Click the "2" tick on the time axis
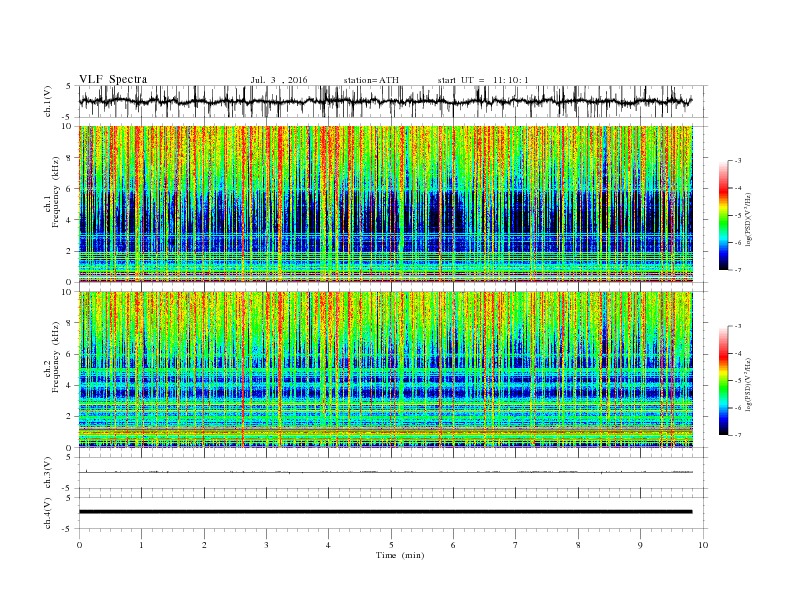 pyautogui.click(x=204, y=545)
